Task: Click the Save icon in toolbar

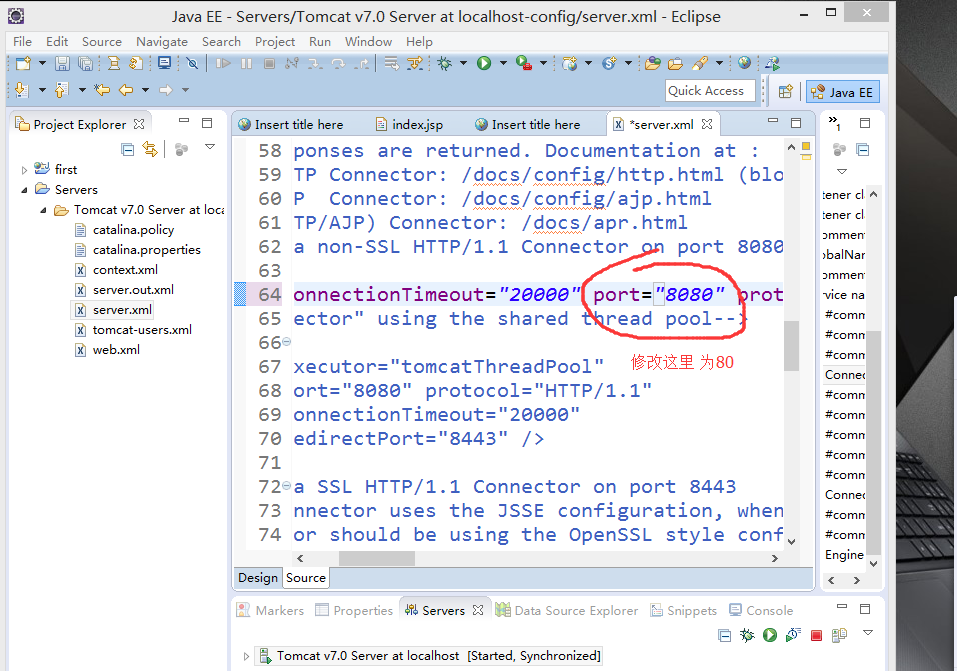Action: tap(62, 63)
